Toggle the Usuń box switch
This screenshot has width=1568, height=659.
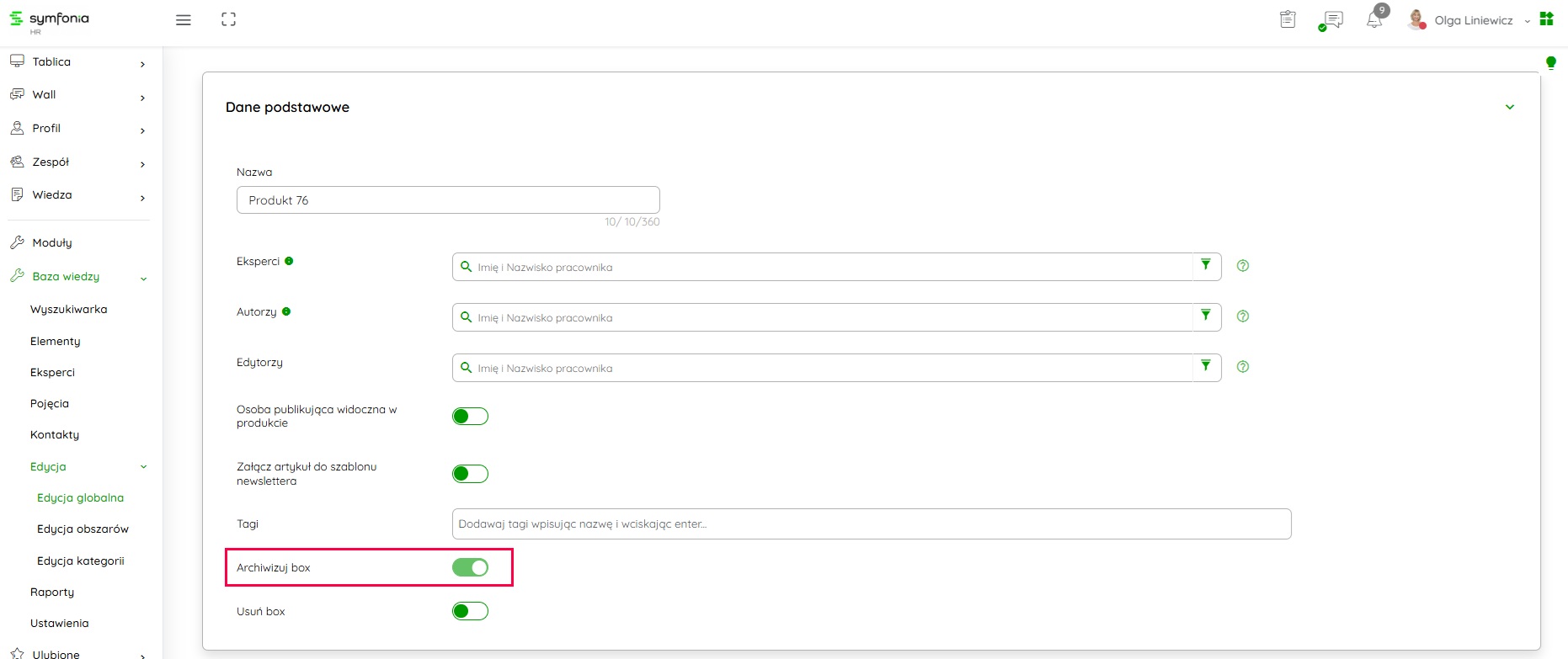[470, 611]
